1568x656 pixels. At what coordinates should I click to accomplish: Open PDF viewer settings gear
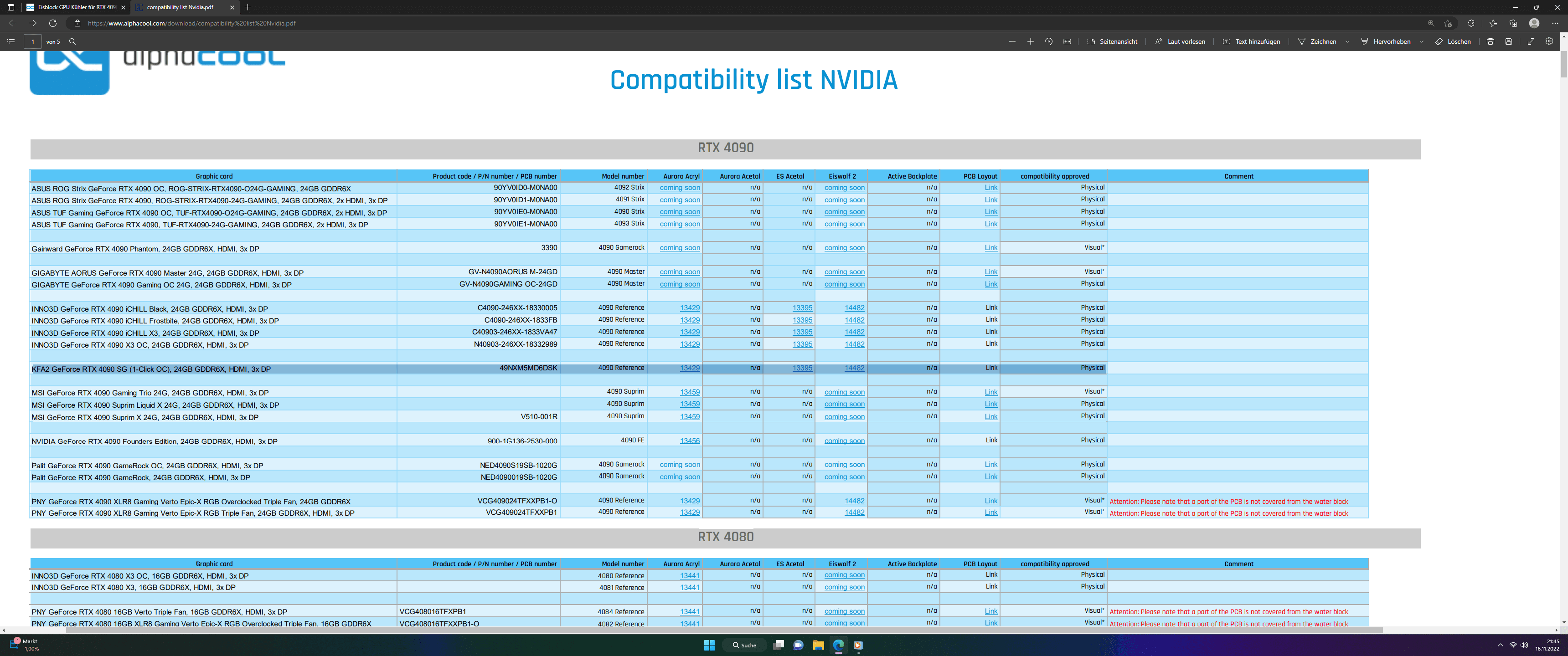[1549, 41]
